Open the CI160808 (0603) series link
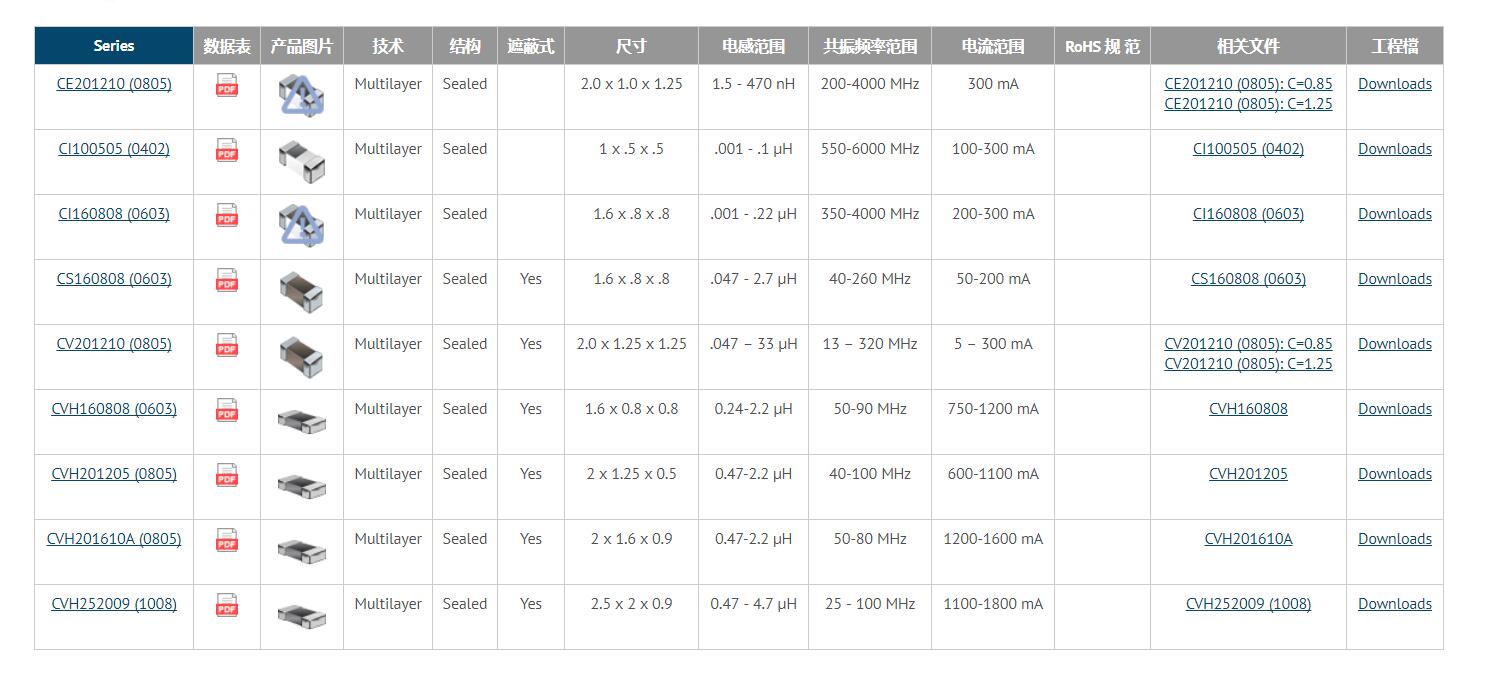This screenshot has width=1499, height=676. [114, 214]
